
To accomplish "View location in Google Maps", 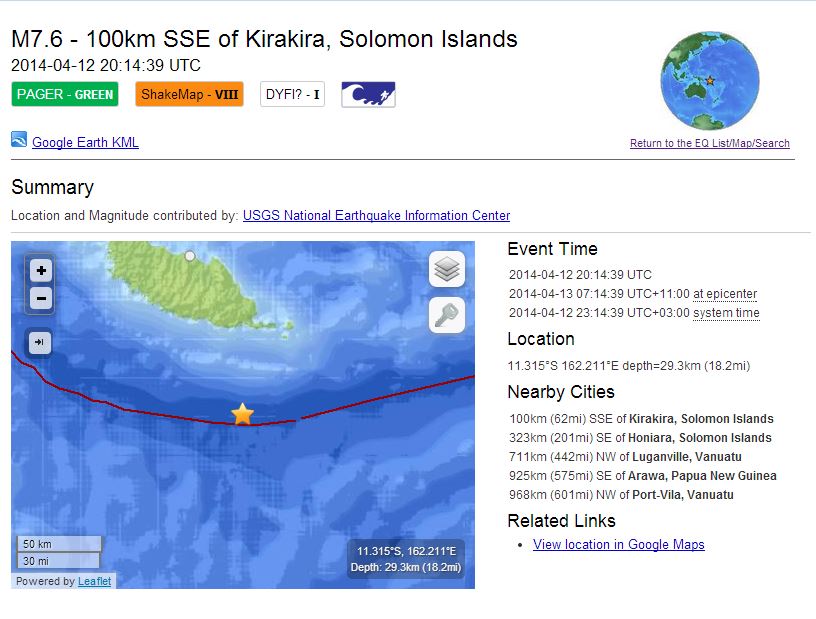I will pyautogui.click(x=618, y=545).
